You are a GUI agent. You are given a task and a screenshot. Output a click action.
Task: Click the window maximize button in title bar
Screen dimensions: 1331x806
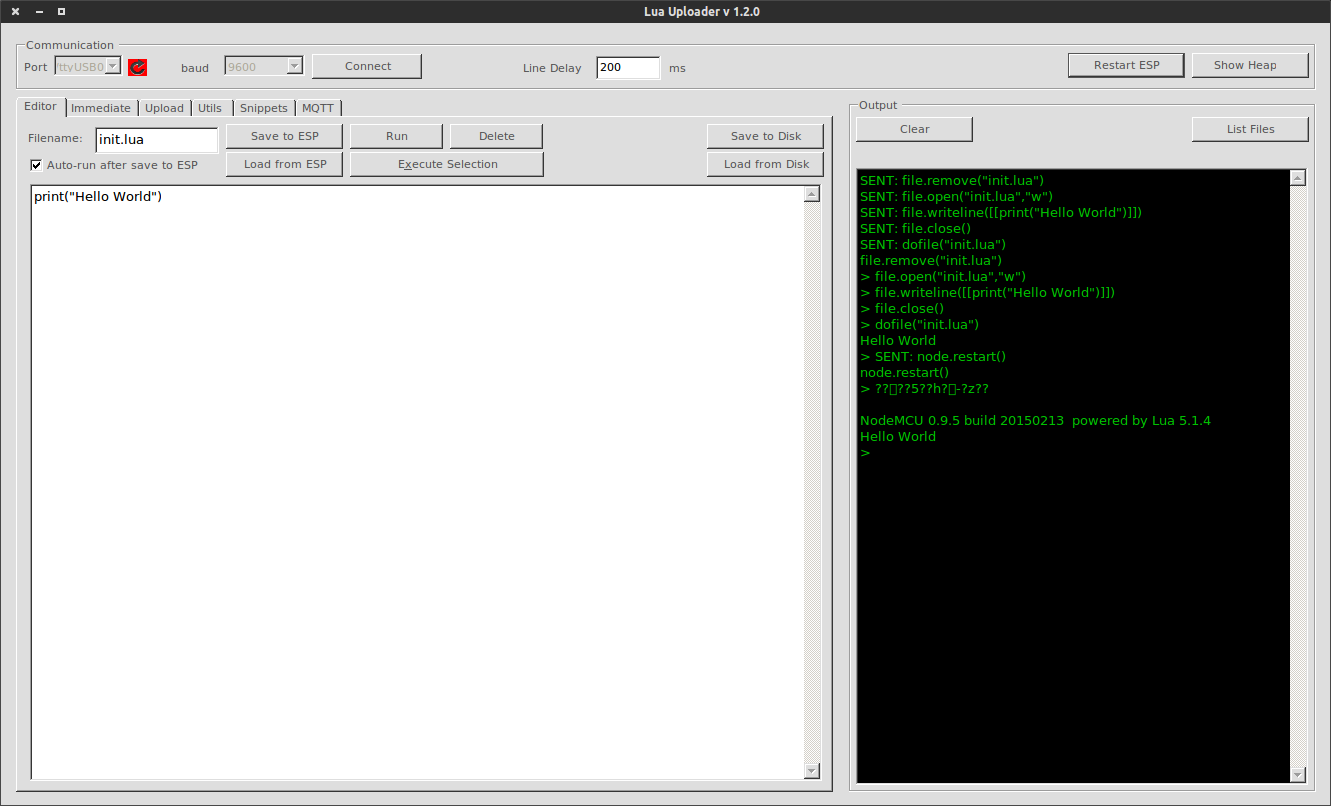[61, 12]
